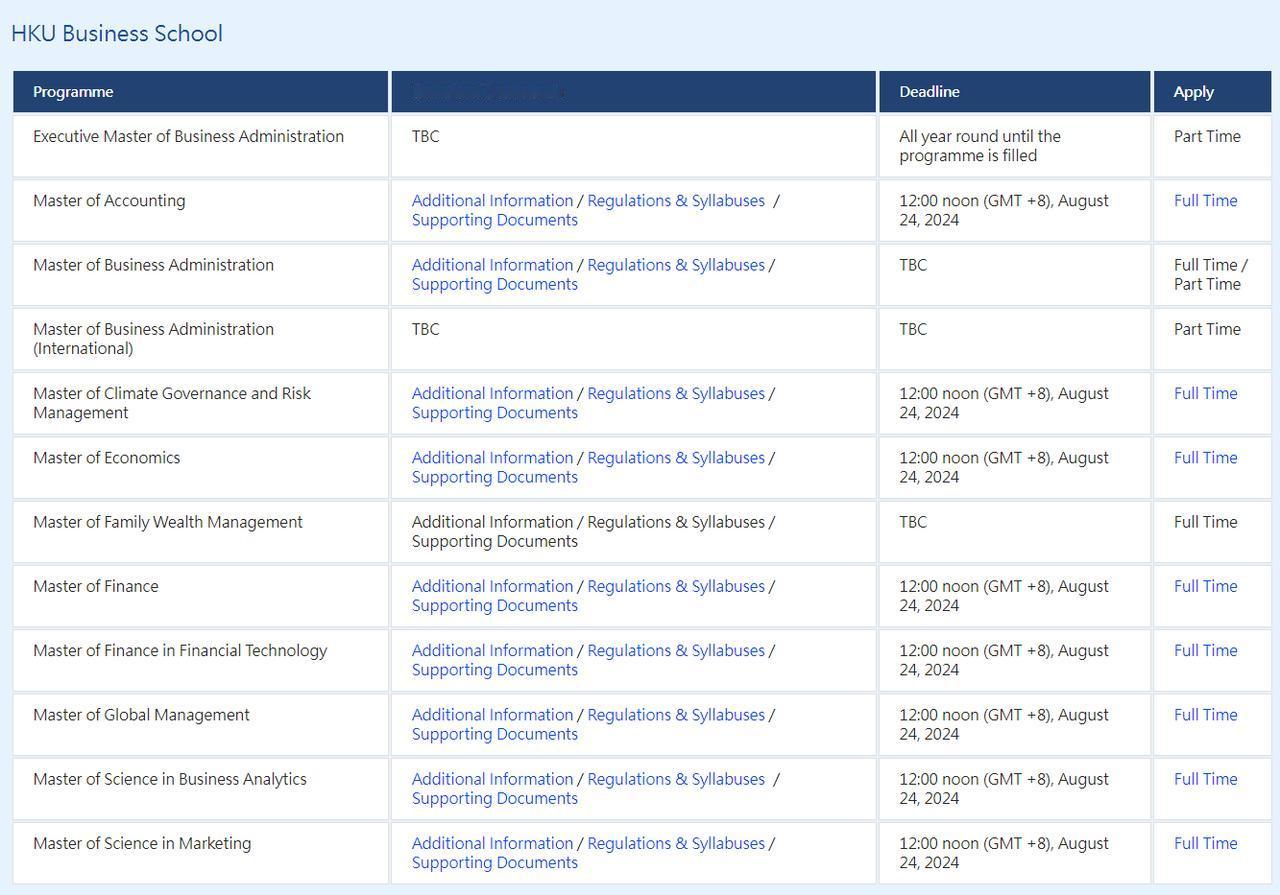The image size is (1280, 895).
Task: Click Part Time in MBA (International) row
Action: pyautogui.click(x=1207, y=330)
